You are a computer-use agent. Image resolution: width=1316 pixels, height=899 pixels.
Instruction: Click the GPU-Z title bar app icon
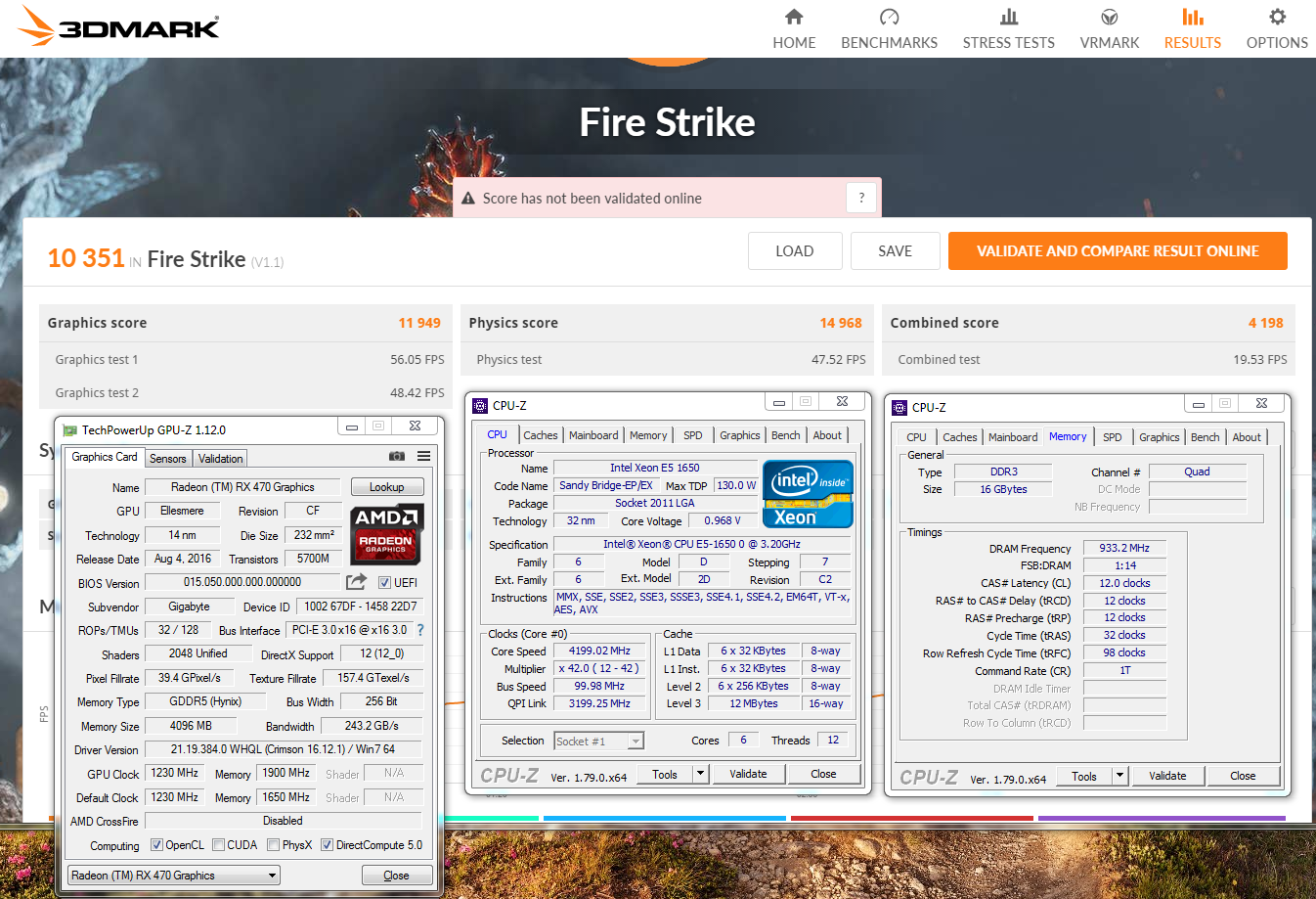70,430
